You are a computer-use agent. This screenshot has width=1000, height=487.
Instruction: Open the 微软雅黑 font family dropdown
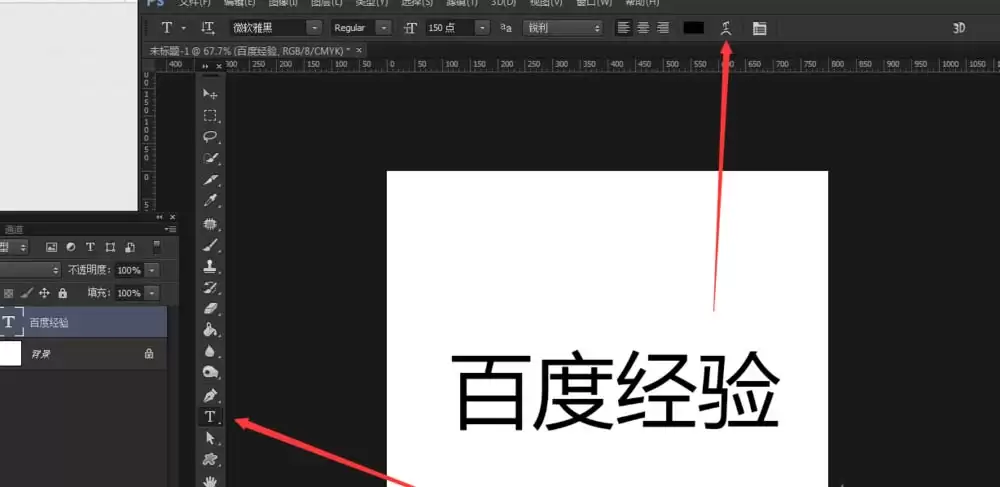tap(314, 28)
